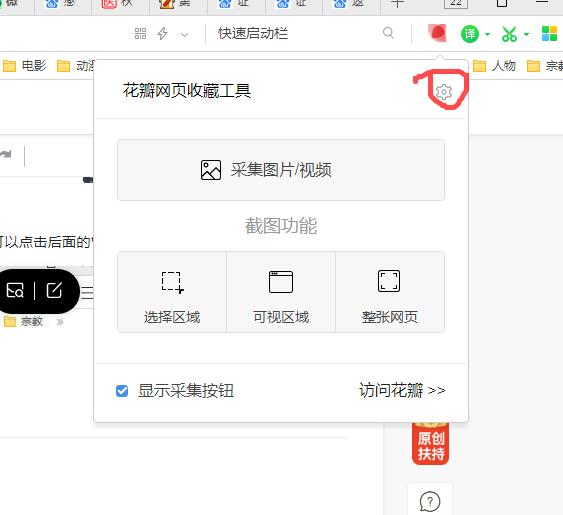Expand the » bookmark overflow chevron
The image size is (563, 515).
coord(60,322)
